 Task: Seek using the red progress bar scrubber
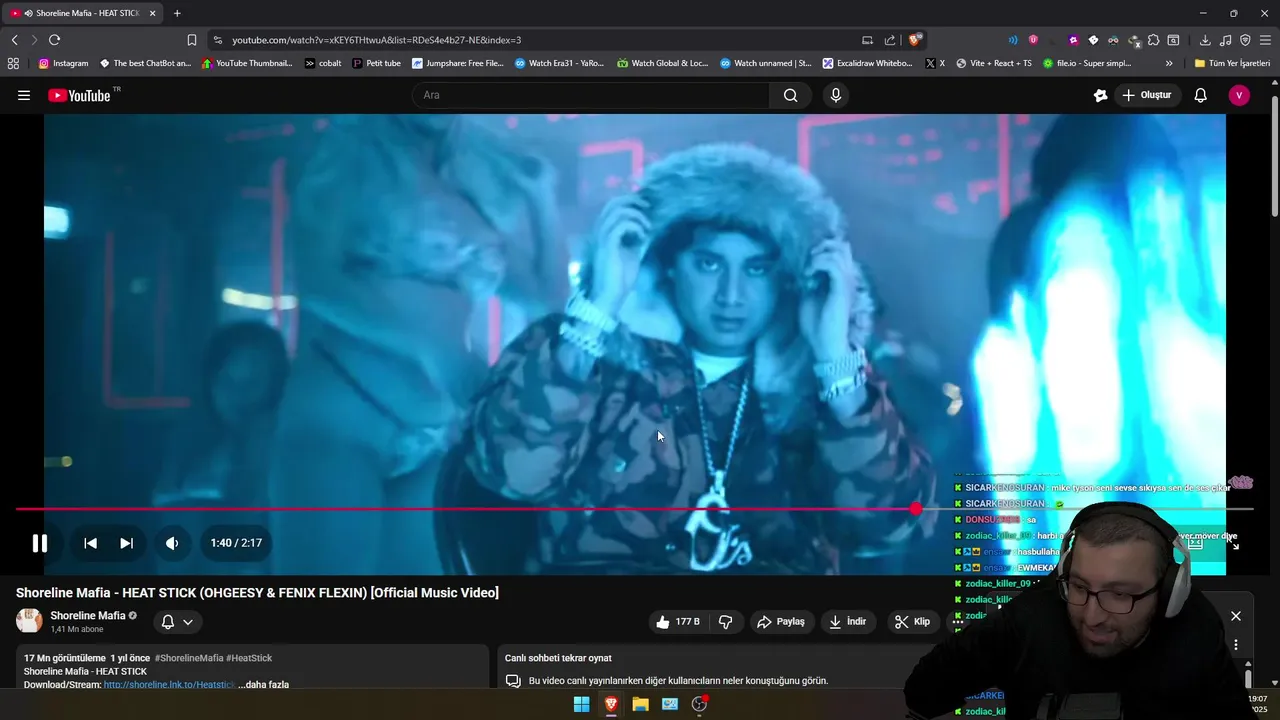[x=916, y=509]
